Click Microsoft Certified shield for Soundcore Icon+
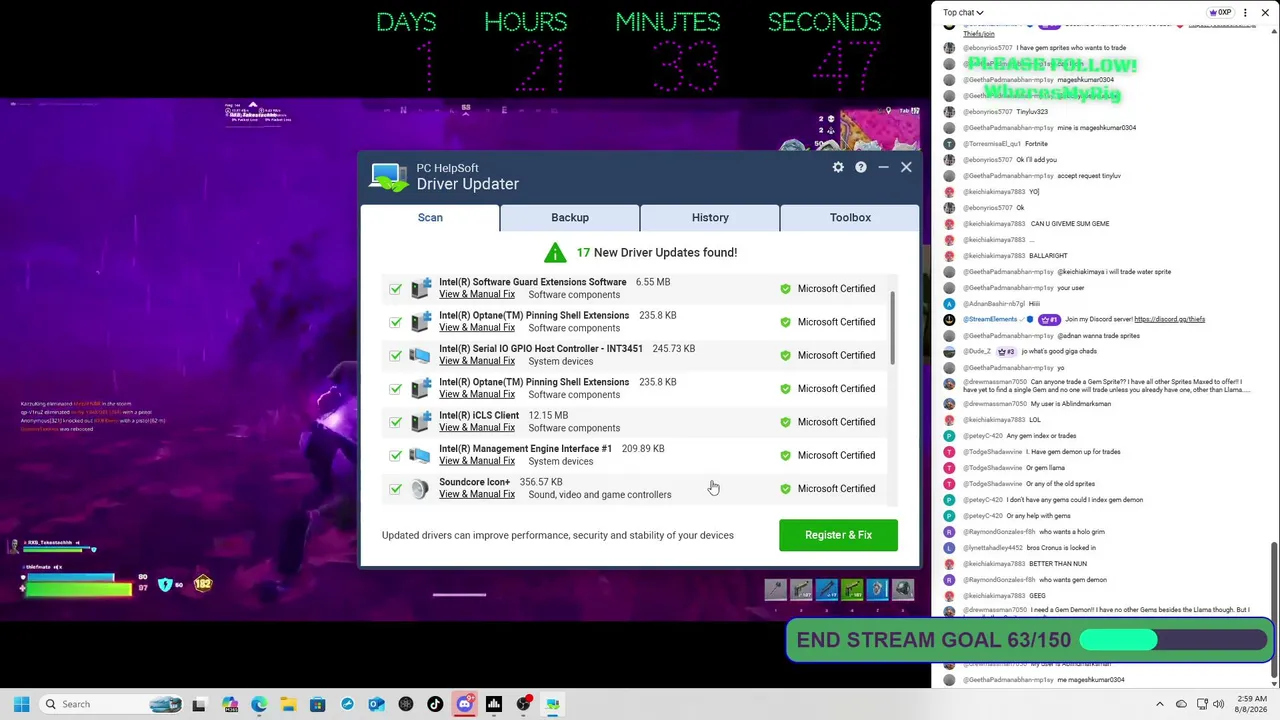Viewport: 1280px width, 720px height. pos(785,489)
